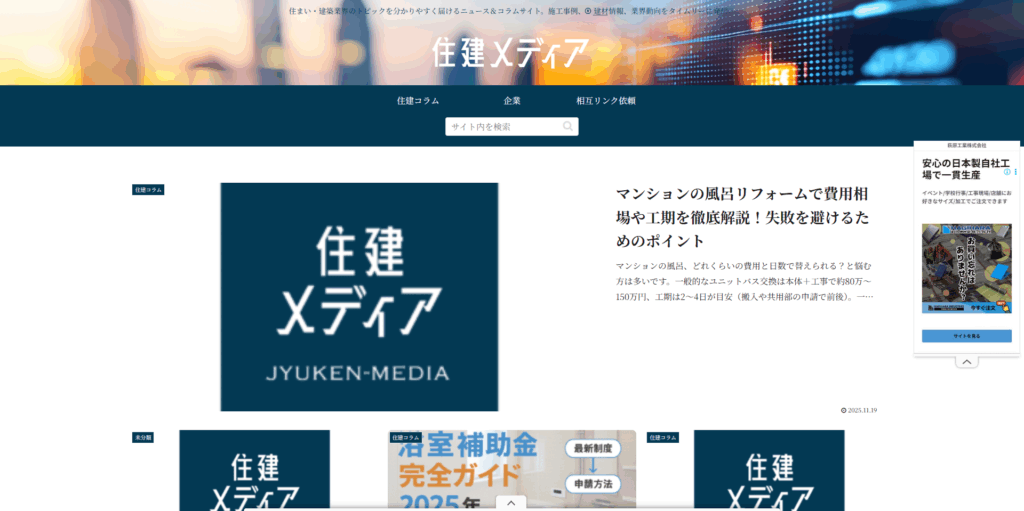The height and width of the screenshot is (511, 1024).
Task: Open the large JYUKEN-MEDIA featured thumbnail
Action: (x=359, y=297)
